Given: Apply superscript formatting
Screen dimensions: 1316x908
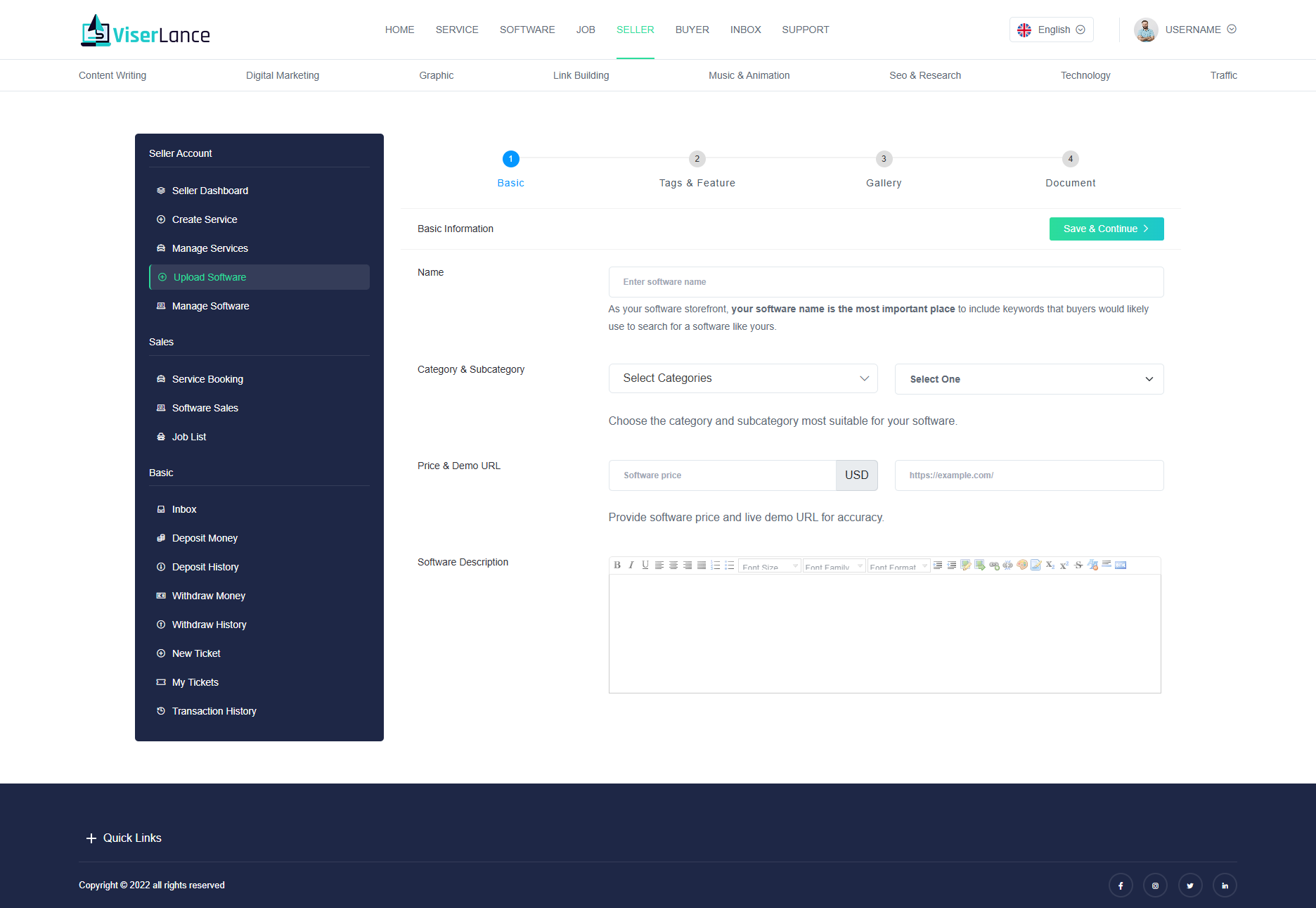Looking at the screenshot, I should click(x=1064, y=565).
